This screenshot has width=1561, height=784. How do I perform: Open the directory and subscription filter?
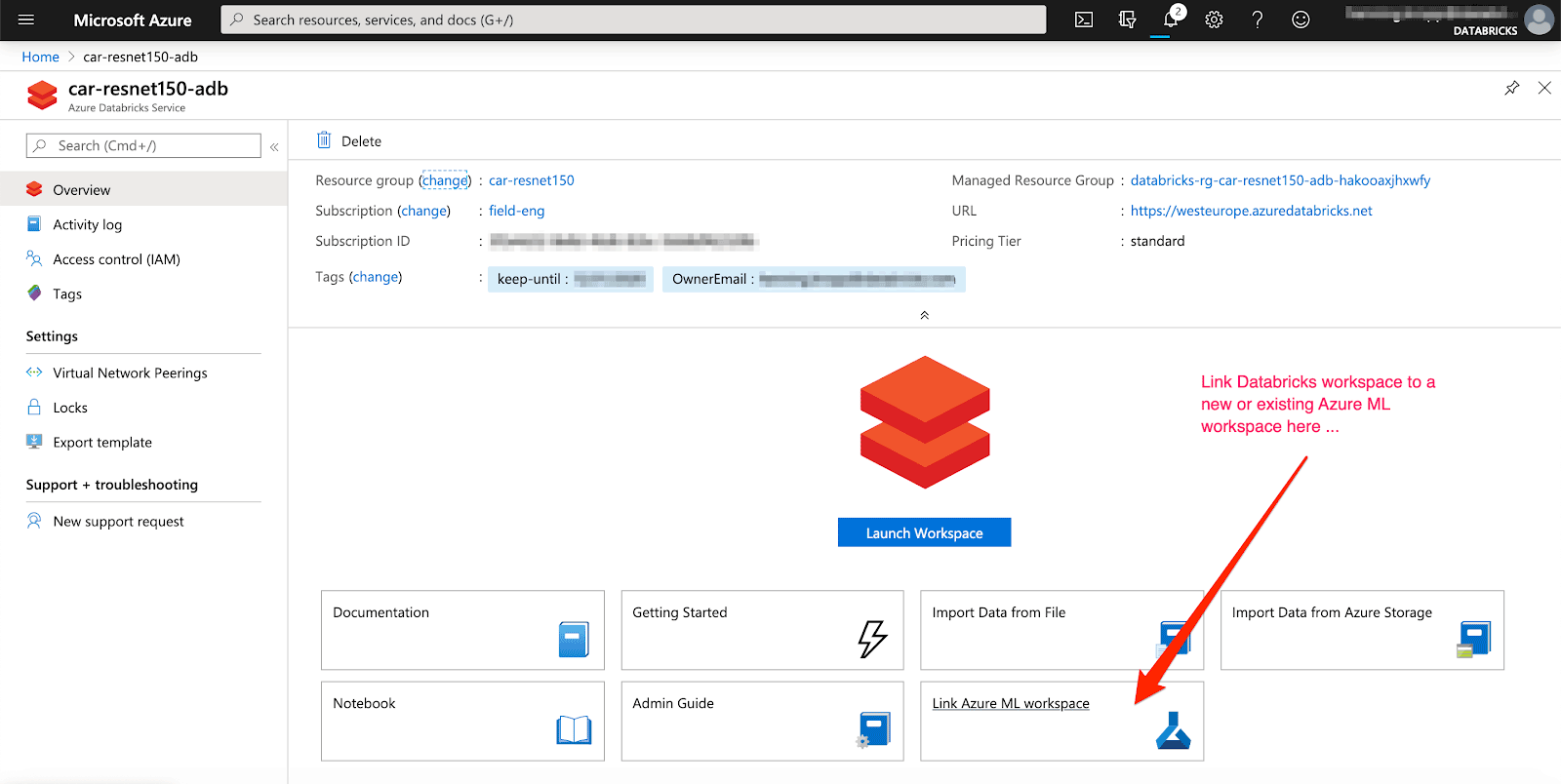tap(1127, 20)
